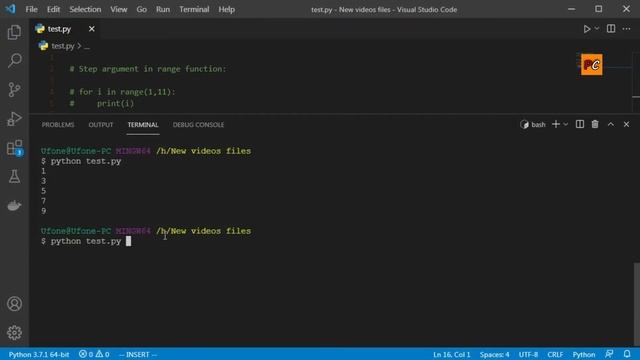640x360 pixels.
Task: Close the terminal panel
Action: tap(626, 124)
